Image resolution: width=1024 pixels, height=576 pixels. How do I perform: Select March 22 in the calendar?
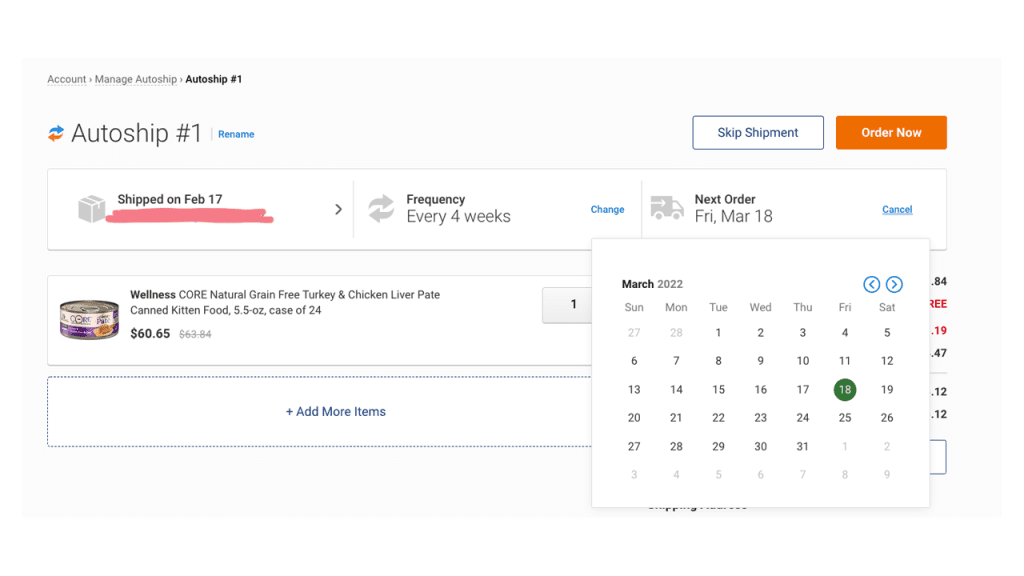[x=718, y=417]
